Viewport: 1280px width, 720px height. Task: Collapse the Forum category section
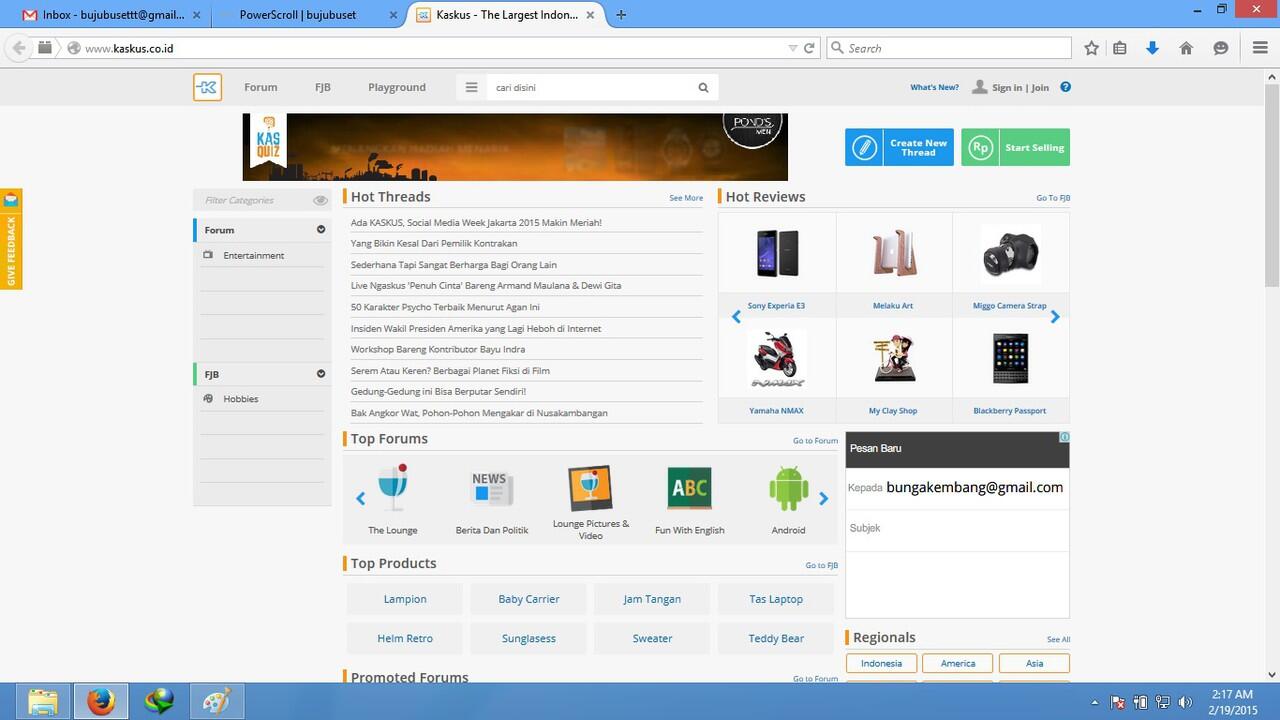(x=321, y=230)
